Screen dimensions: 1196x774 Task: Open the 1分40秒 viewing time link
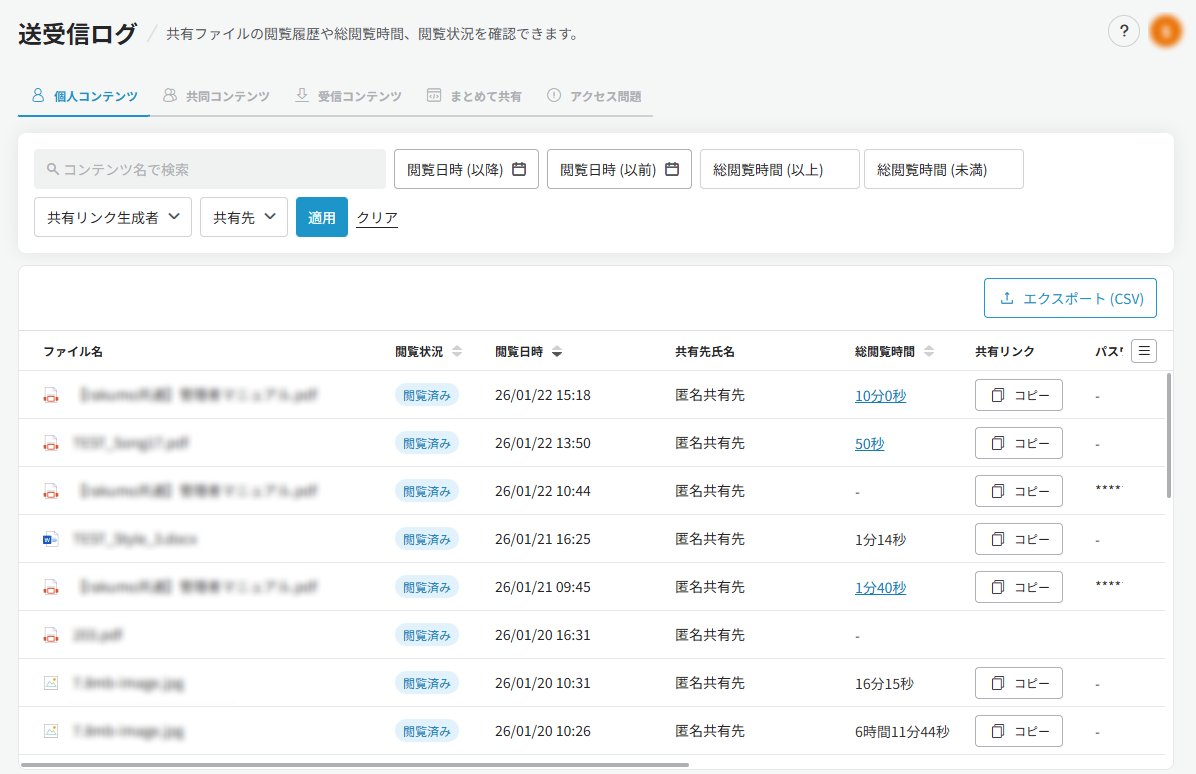pos(880,588)
